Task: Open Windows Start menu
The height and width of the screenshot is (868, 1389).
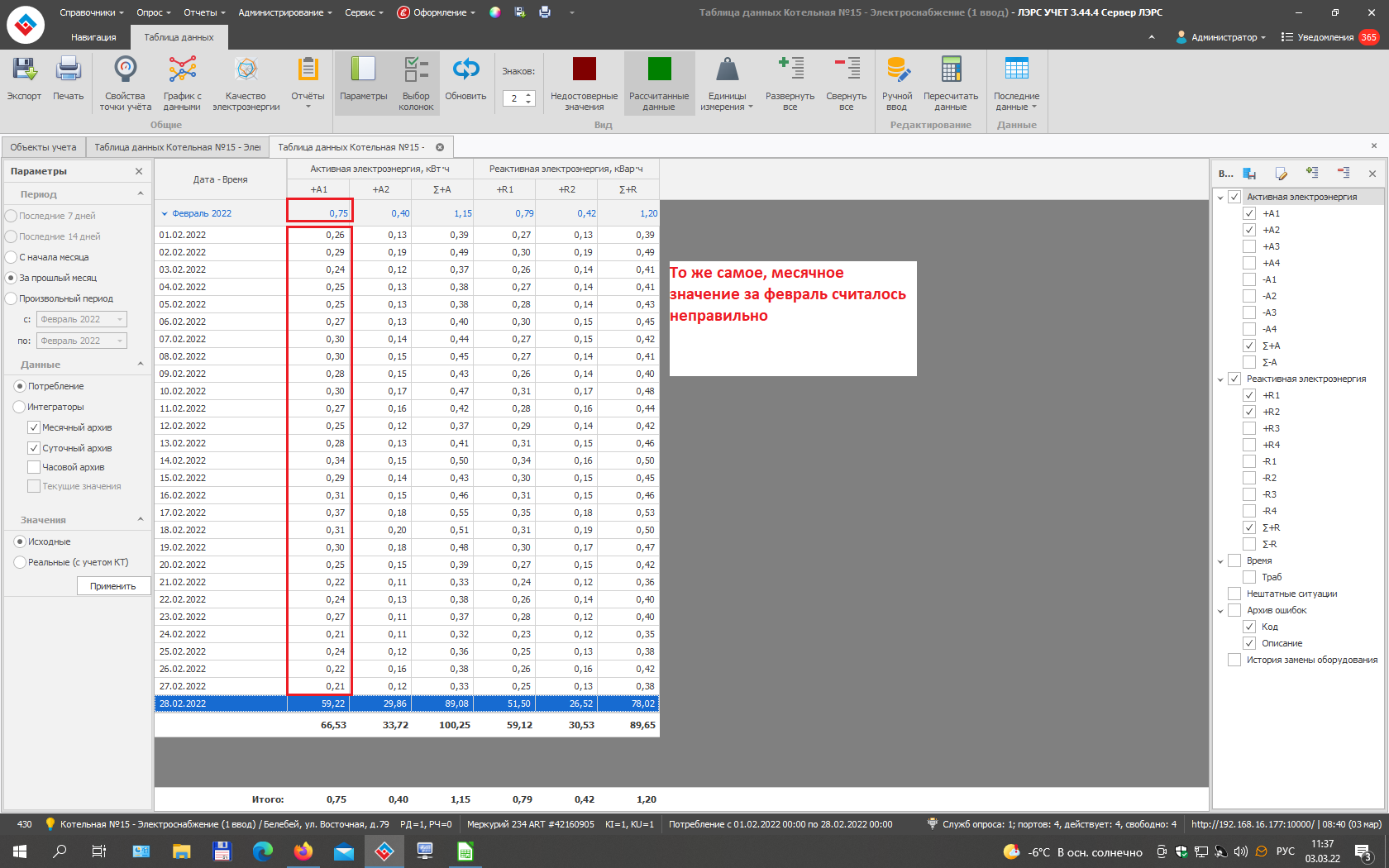Action: pyautogui.click(x=20, y=851)
